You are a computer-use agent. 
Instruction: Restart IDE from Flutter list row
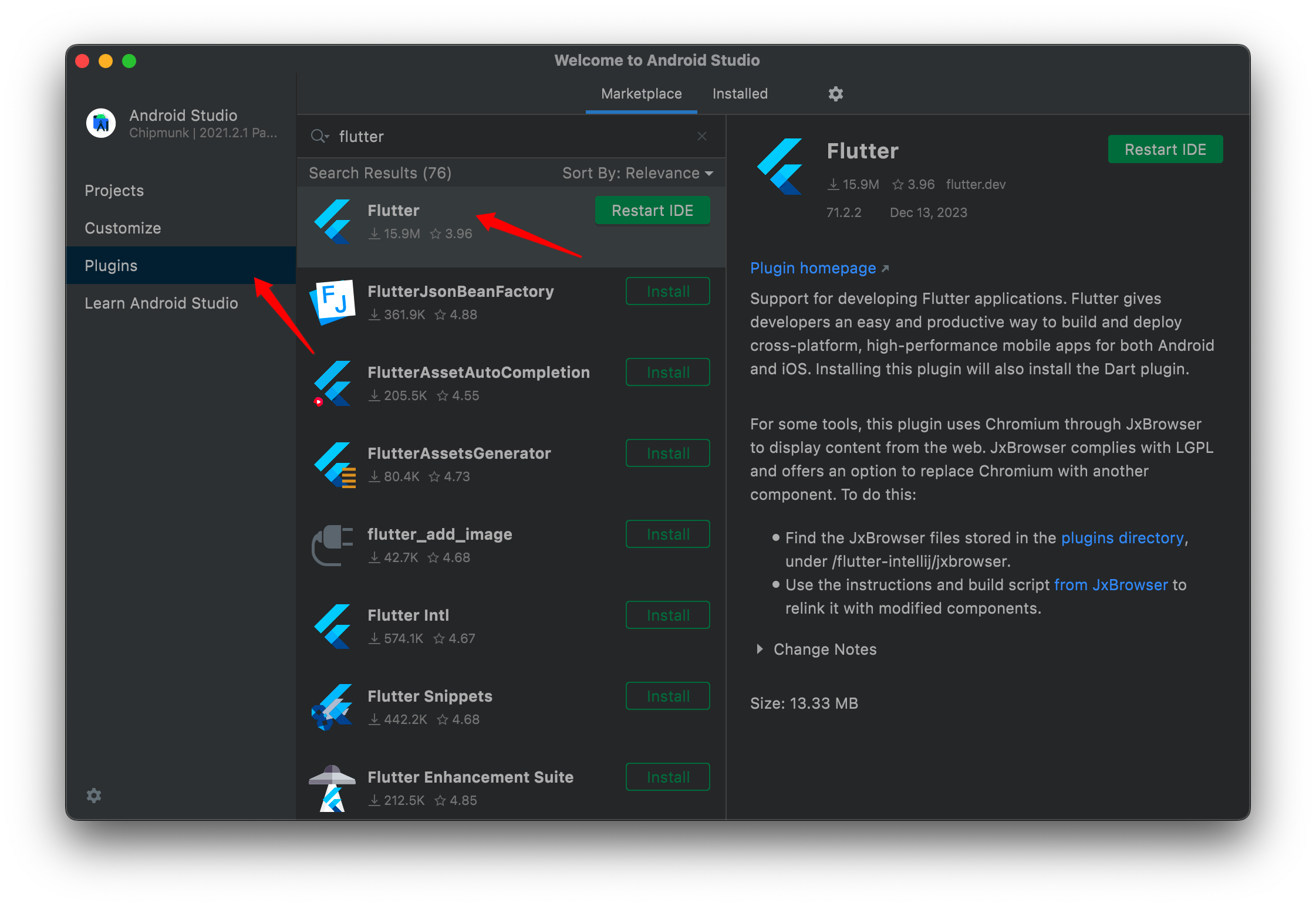652,211
